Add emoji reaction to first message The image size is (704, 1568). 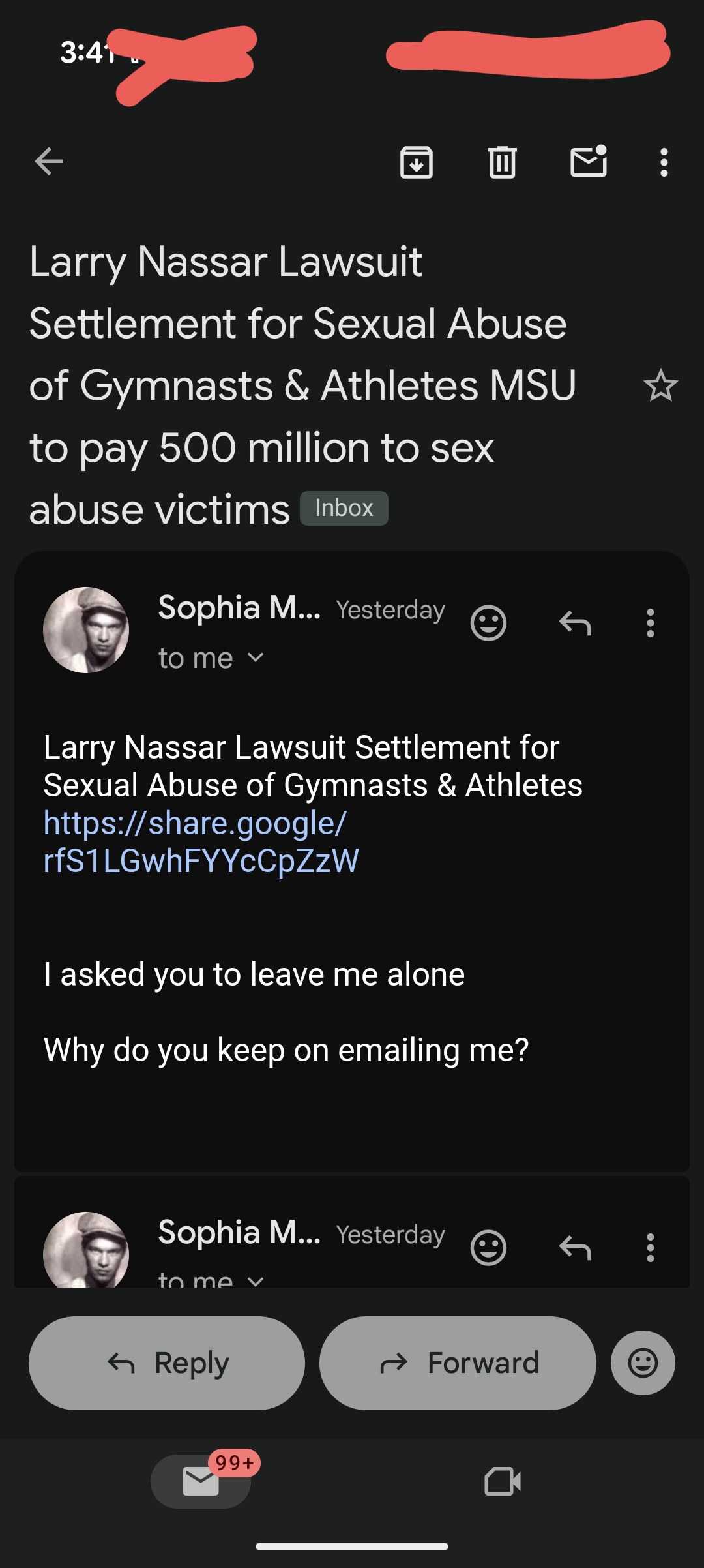point(488,623)
